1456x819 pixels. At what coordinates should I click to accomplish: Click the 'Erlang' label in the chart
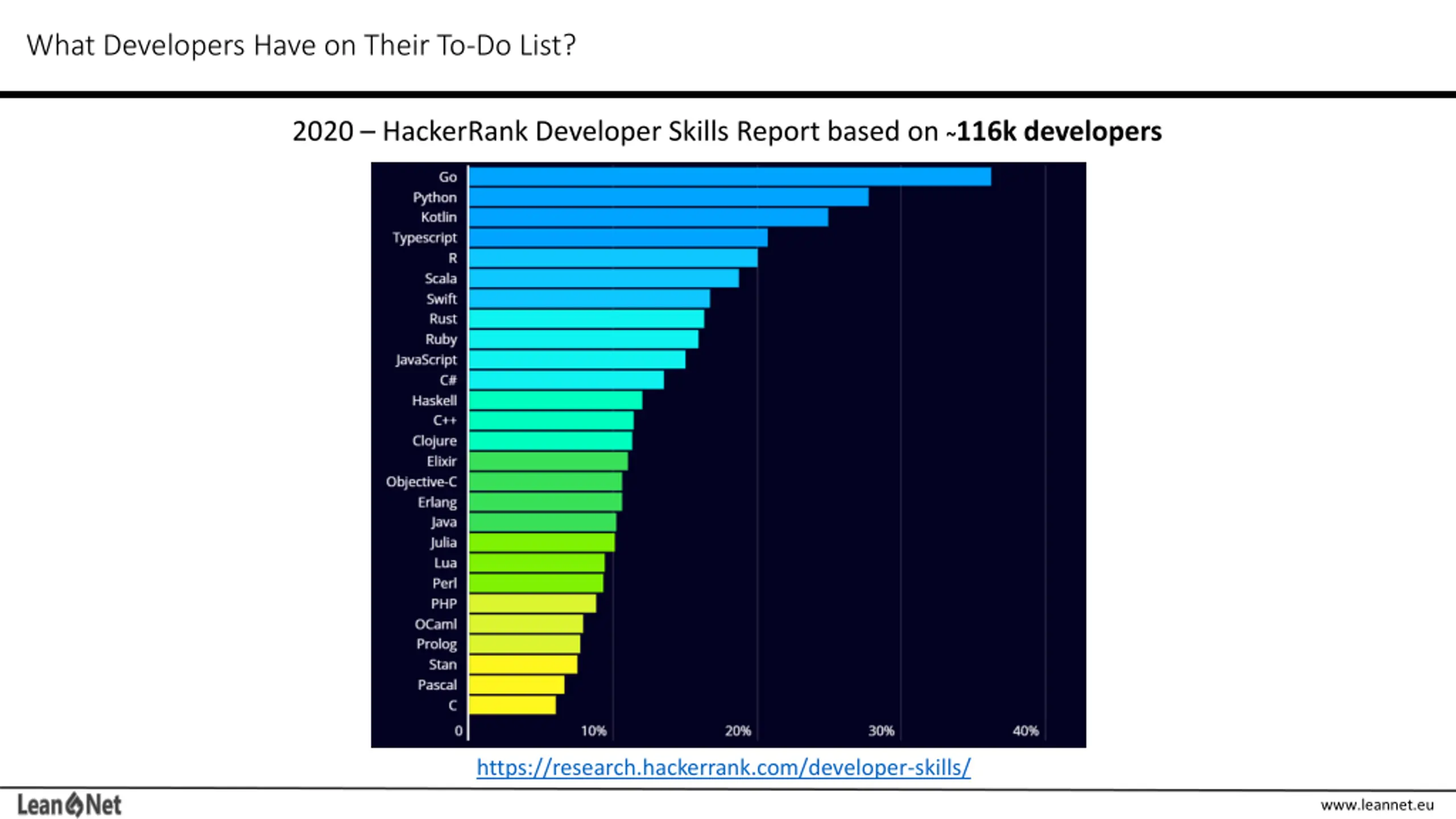click(437, 502)
